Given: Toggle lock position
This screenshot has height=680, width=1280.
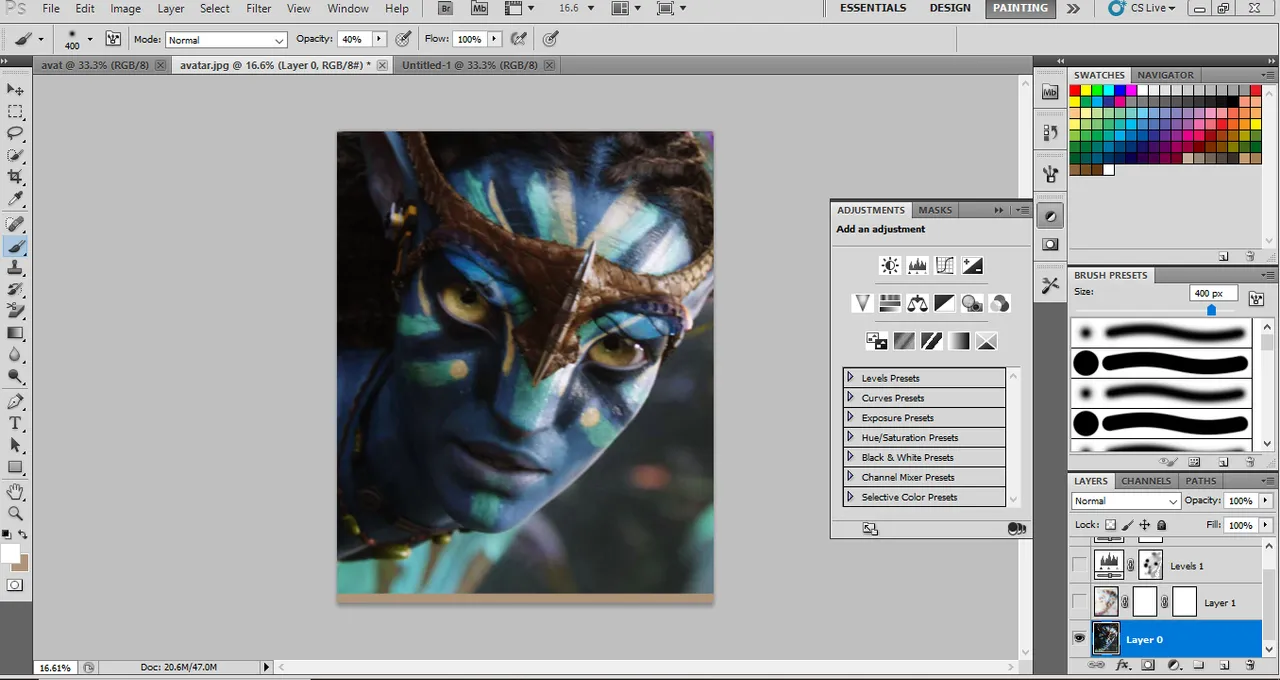Looking at the screenshot, I should coord(1145,525).
